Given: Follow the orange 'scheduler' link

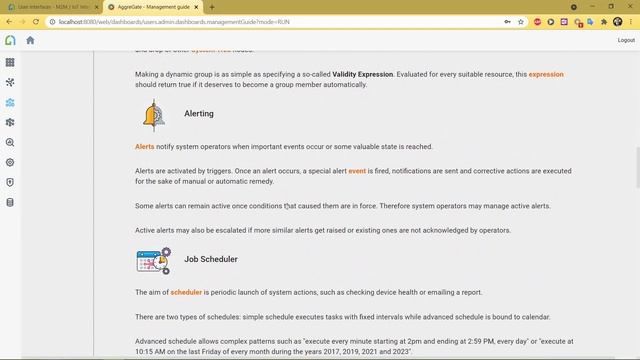Looking at the screenshot, I should tap(186, 292).
